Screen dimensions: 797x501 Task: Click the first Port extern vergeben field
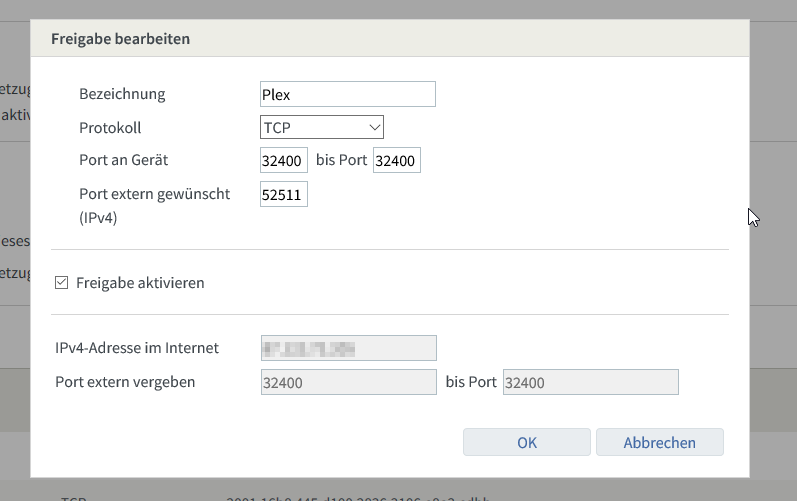(347, 382)
